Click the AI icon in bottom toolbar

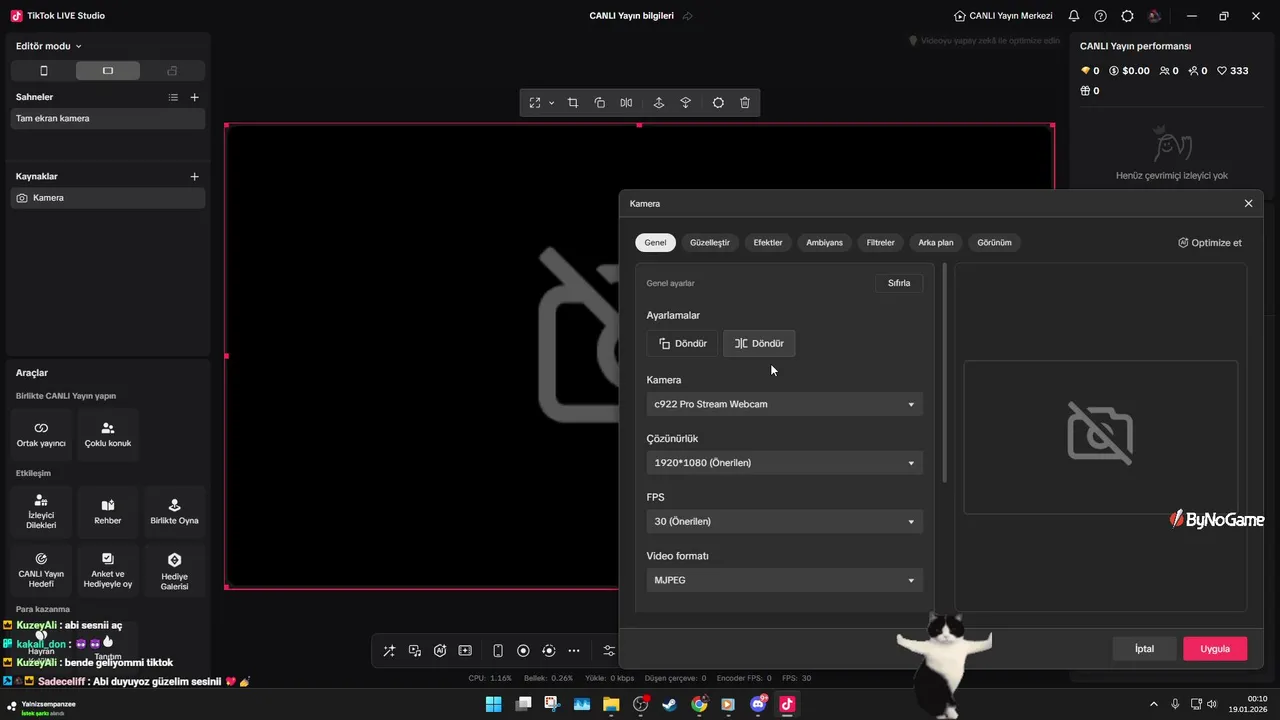coord(440,651)
